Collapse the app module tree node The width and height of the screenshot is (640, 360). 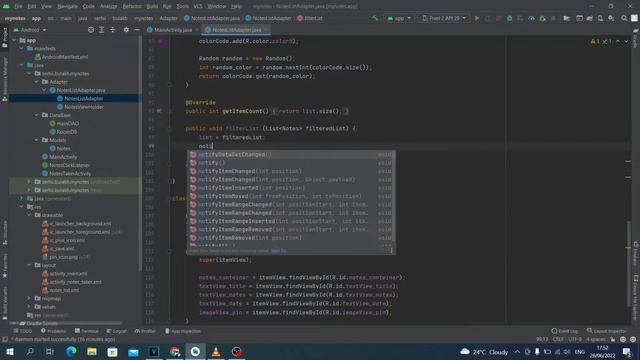pos(14,40)
